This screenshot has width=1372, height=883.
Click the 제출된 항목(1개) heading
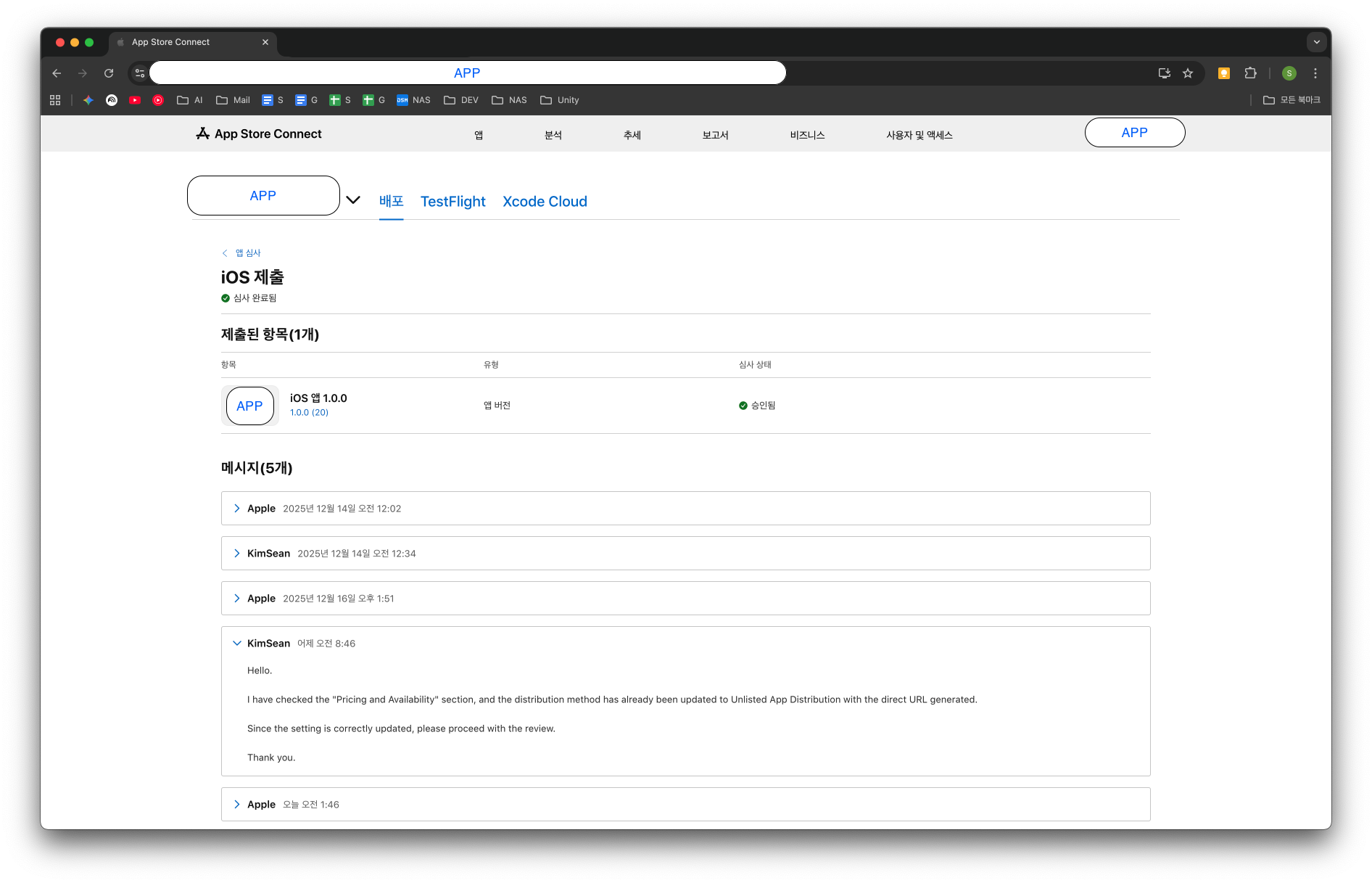270,334
